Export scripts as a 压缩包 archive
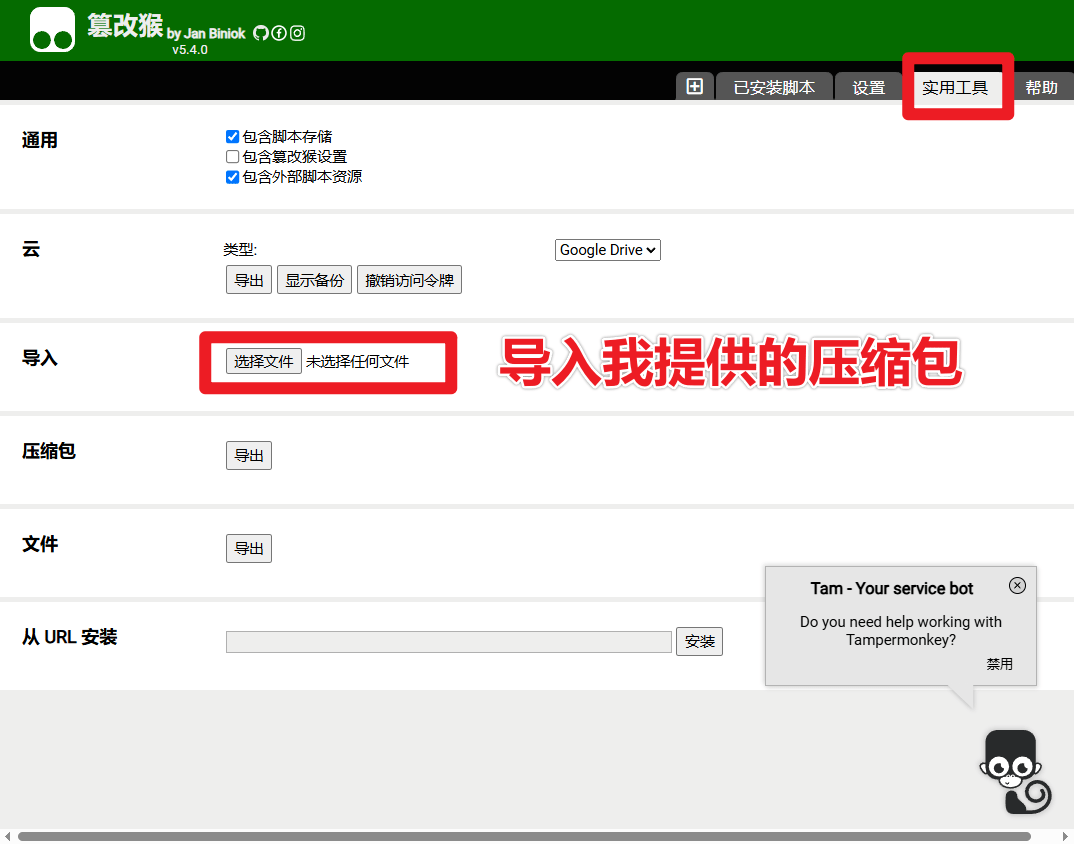This screenshot has height=844, width=1074. click(248, 455)
